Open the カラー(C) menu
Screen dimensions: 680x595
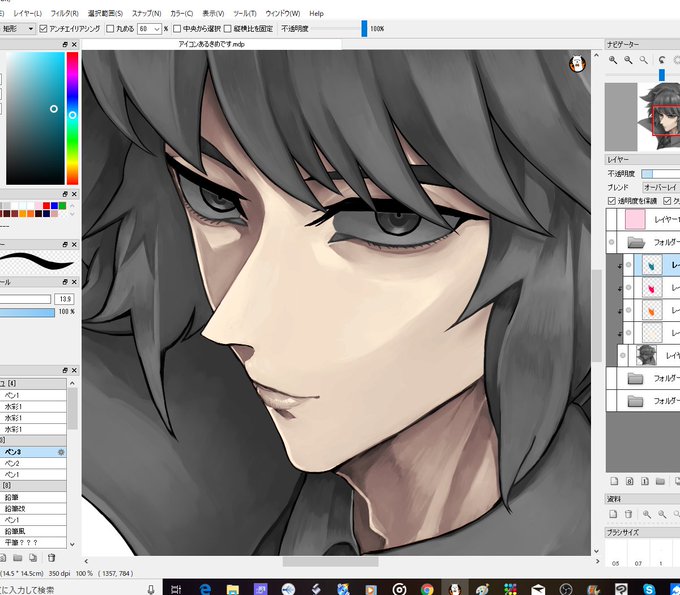pyautogui.click(x=182, y=13)
